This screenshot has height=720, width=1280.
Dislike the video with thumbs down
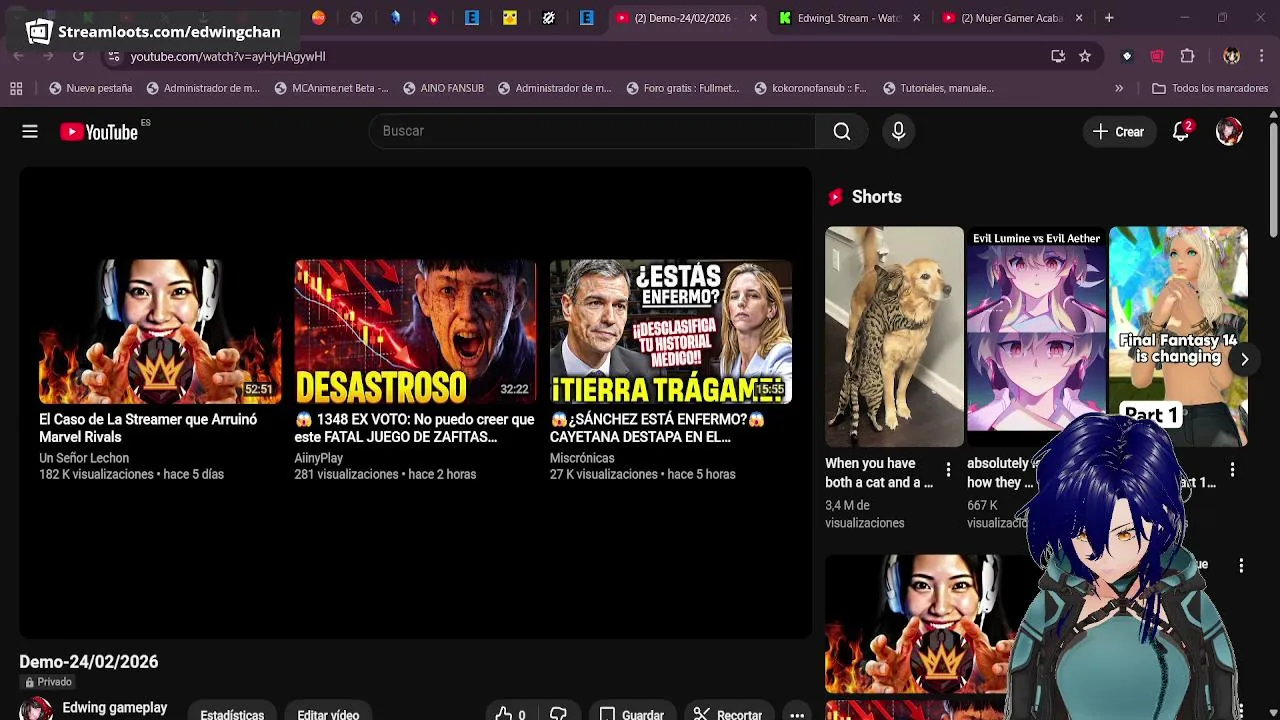pos(558,714)
